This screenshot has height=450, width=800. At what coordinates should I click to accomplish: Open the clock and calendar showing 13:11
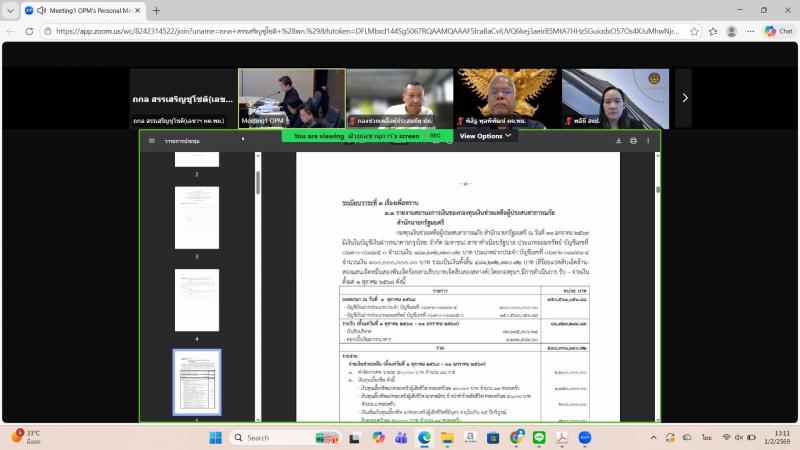[x=779, y=437]
